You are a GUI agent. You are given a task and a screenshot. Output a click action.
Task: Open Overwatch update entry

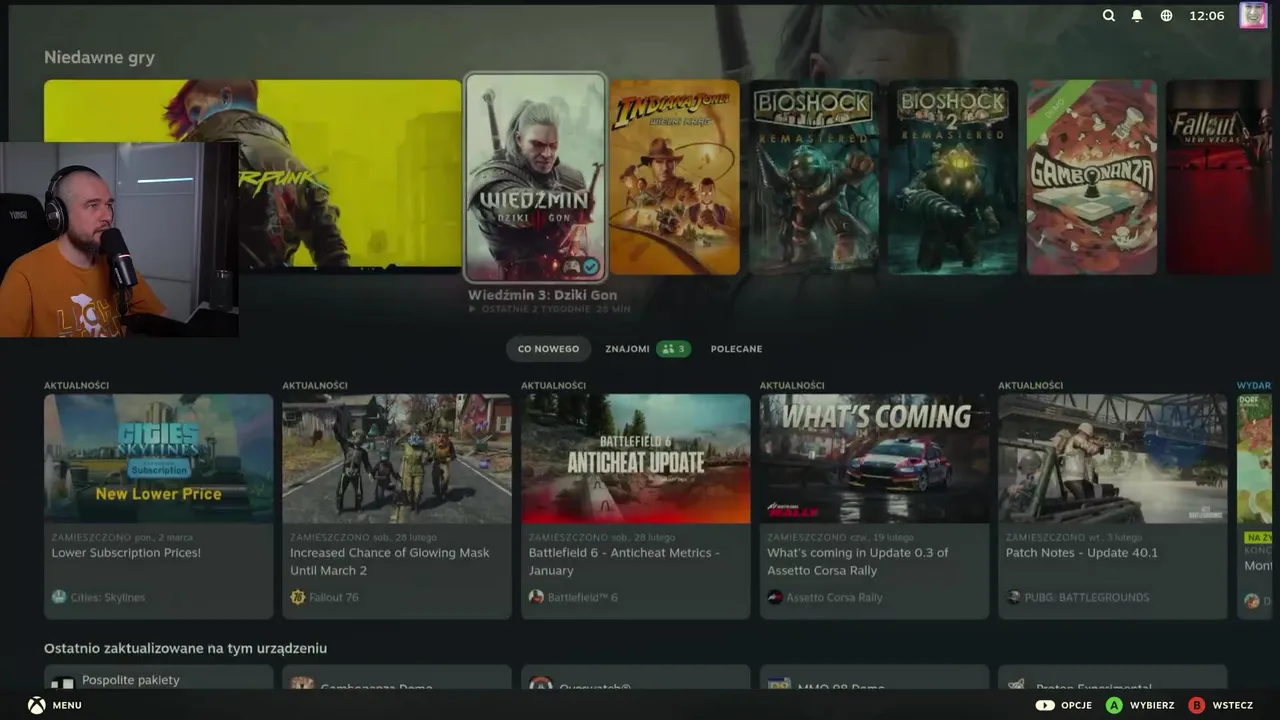[x=635, y=677]
